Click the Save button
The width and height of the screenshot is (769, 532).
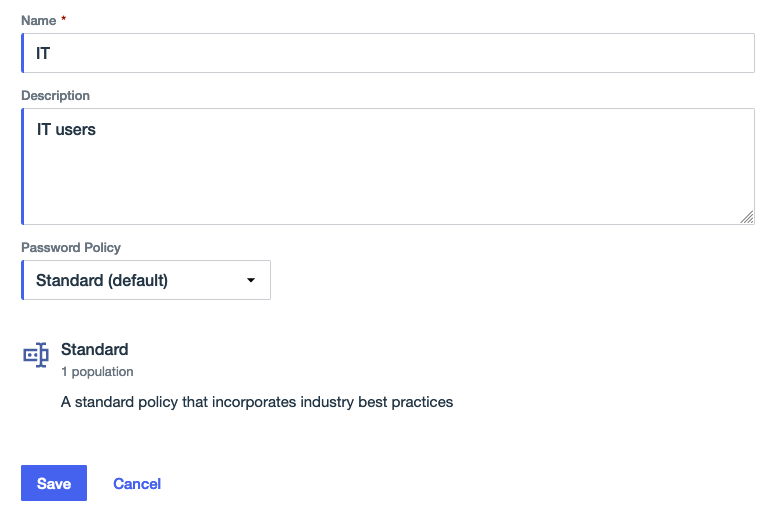click(54, 484)
